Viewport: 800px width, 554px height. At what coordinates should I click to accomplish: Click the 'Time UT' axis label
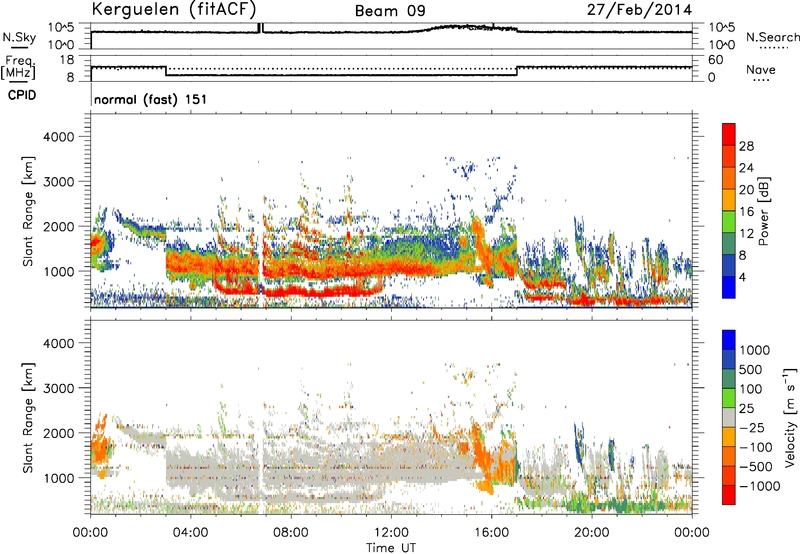391,548
